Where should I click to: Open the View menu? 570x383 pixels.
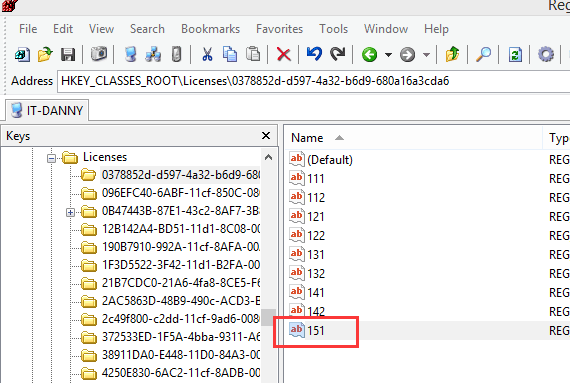pos(101,29)
